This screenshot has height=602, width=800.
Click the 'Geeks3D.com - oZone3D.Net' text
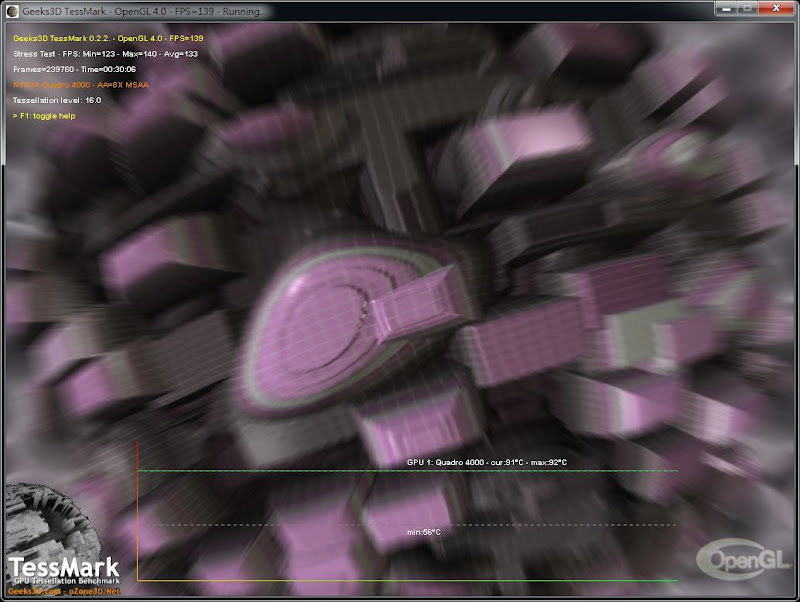click(x=64, y=591)
